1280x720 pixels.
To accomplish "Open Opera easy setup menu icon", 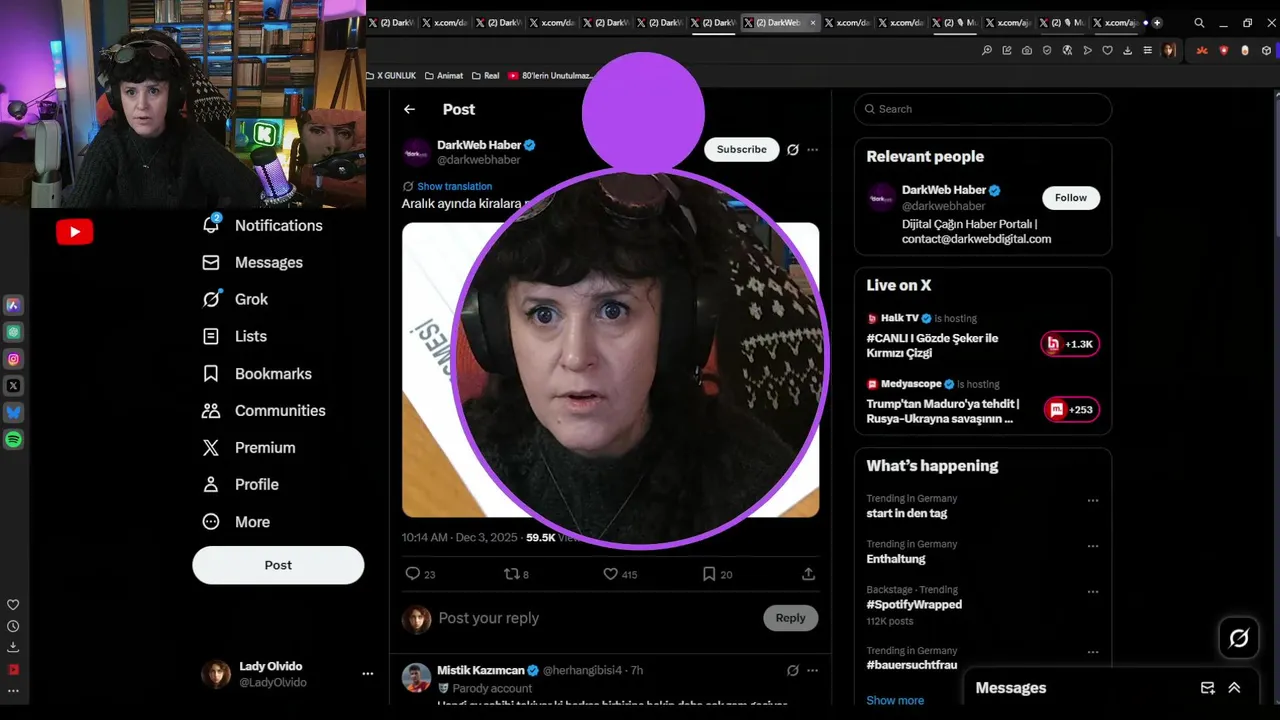I will coord(1148,50).
